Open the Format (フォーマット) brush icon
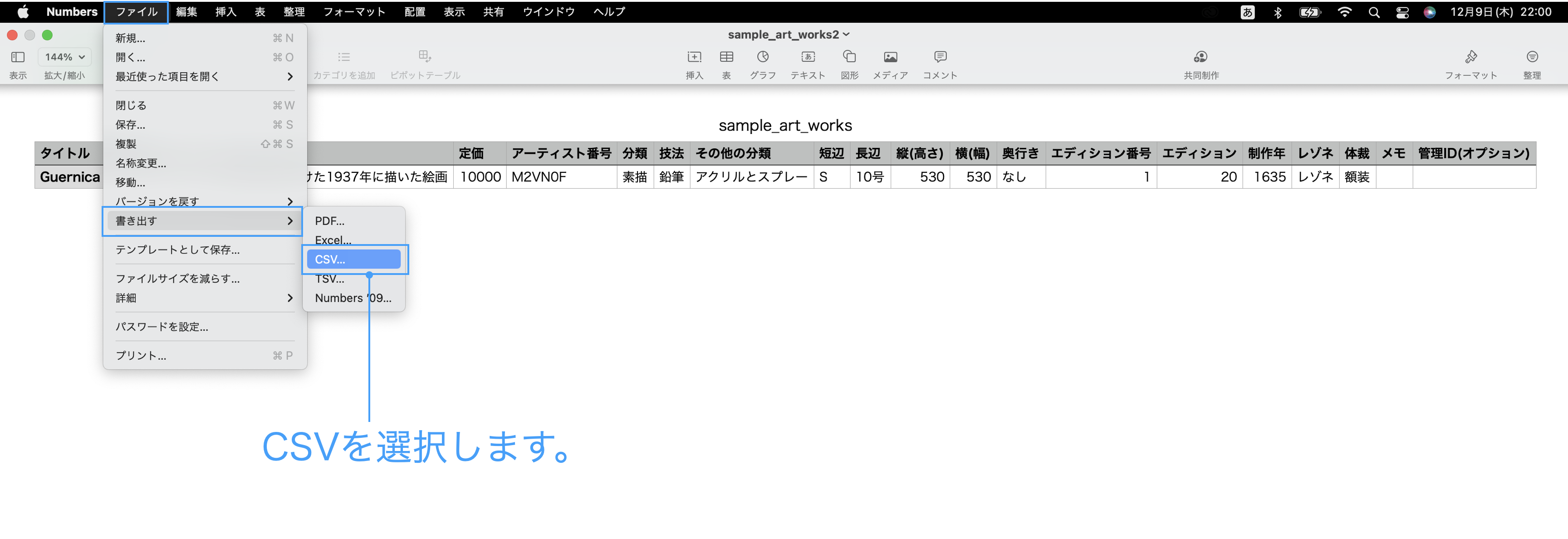1568x539 pixels. 1470,57
